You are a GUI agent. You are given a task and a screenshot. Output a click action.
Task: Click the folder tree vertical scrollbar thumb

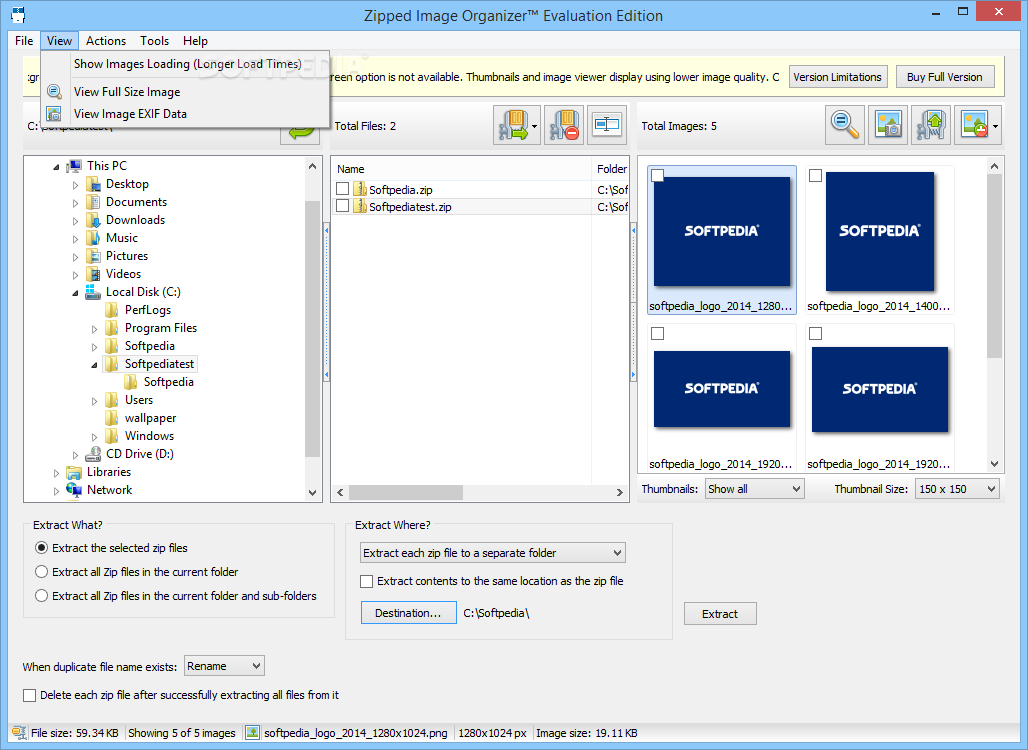click(312, 328)
